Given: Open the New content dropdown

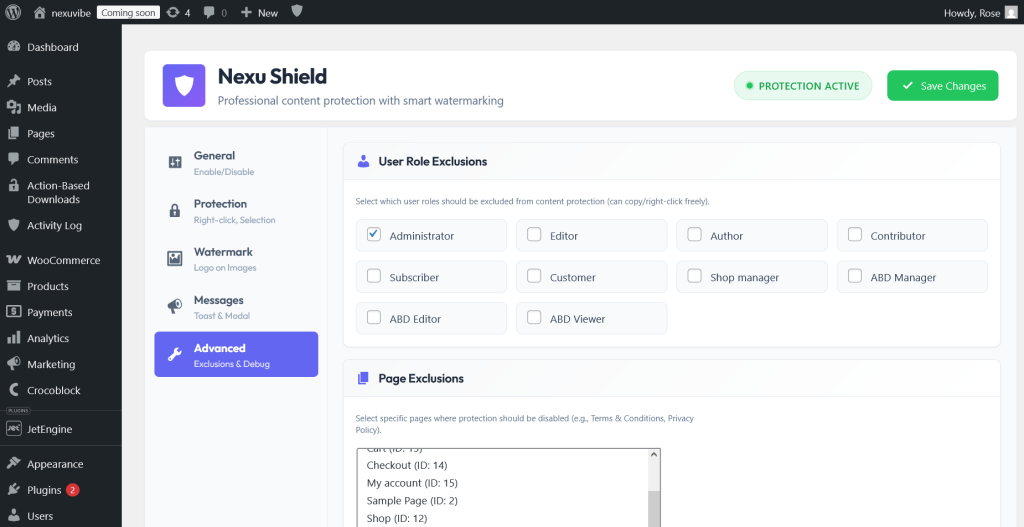Looking at the screenshot, I should (259, 12).
